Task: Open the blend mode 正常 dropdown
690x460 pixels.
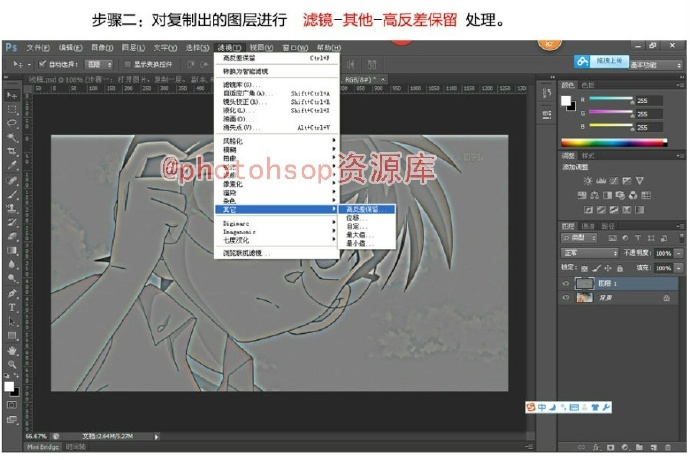Action: [590, 253]
